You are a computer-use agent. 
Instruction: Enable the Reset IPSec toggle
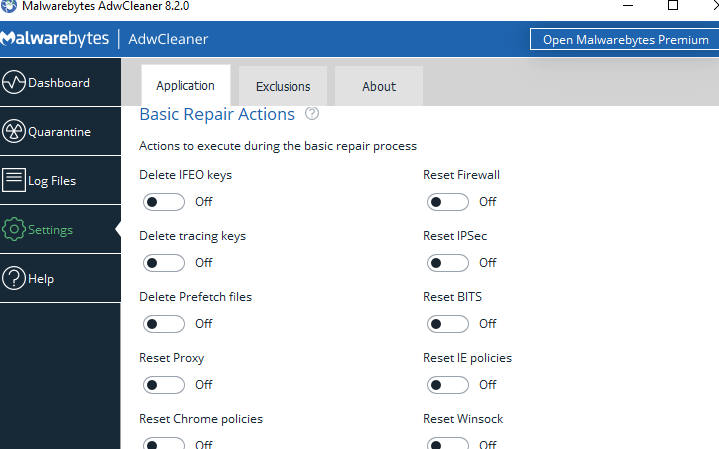point(447,263)
